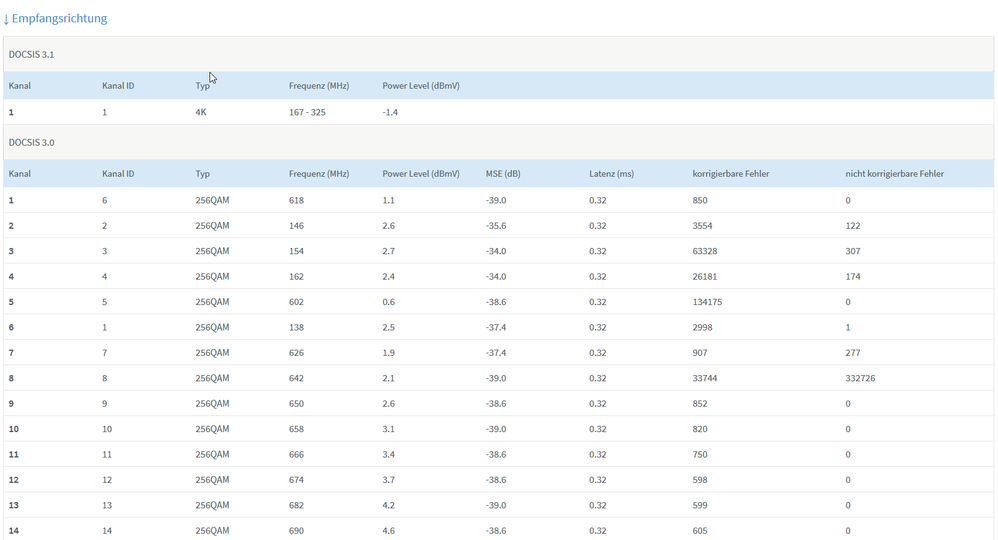The height and width of the screenshot is (540, 998).
Task: Click power level 1.1 cell
Action: (389, 200)
